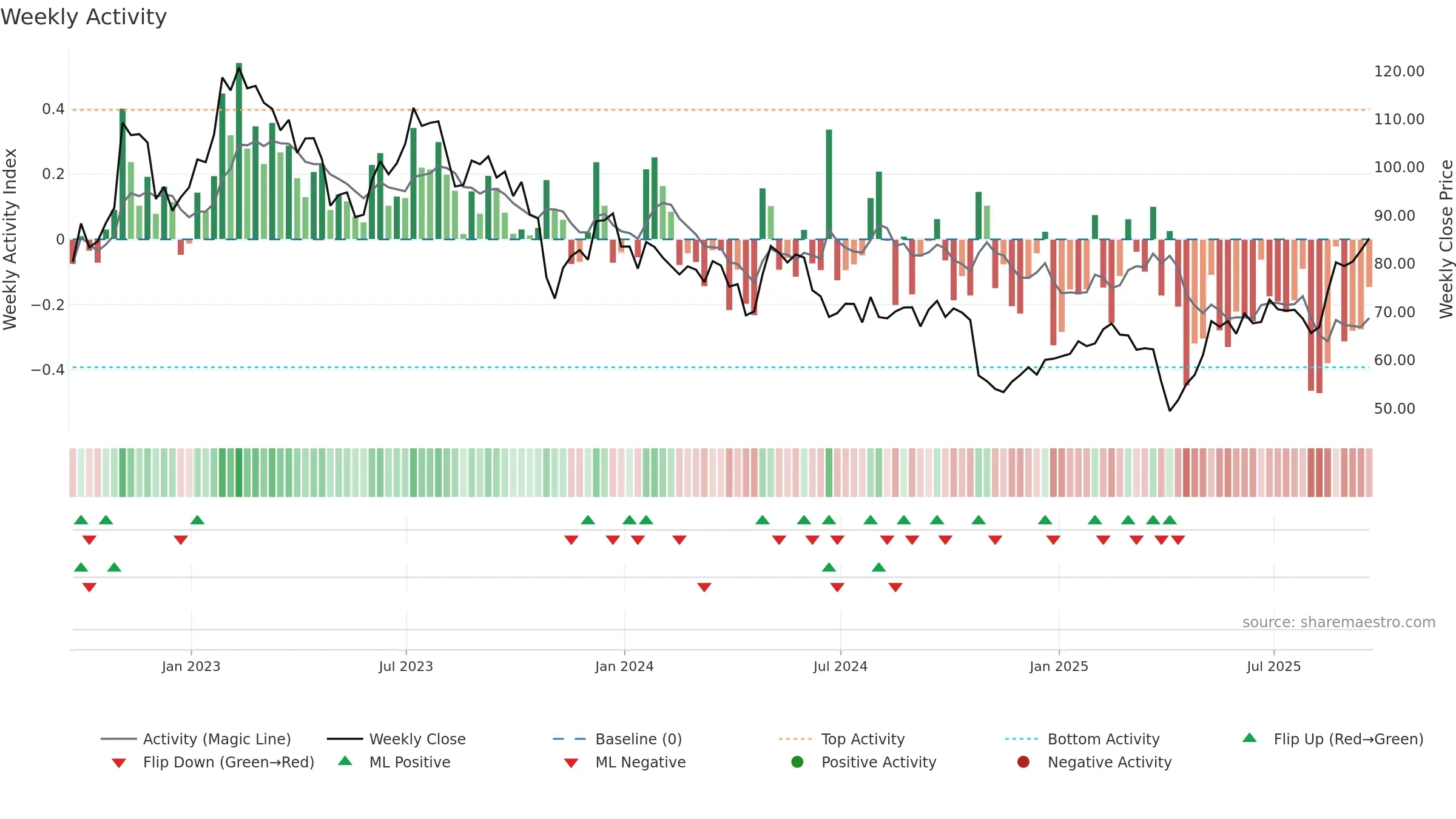Click the Weekly Activity chart title
The image size is (1456, 819).
tap(84, 17)
